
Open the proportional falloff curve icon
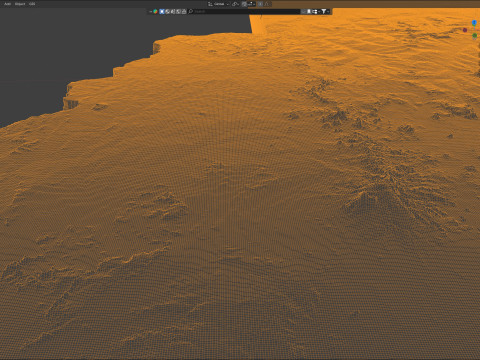[x=267, y=4]
